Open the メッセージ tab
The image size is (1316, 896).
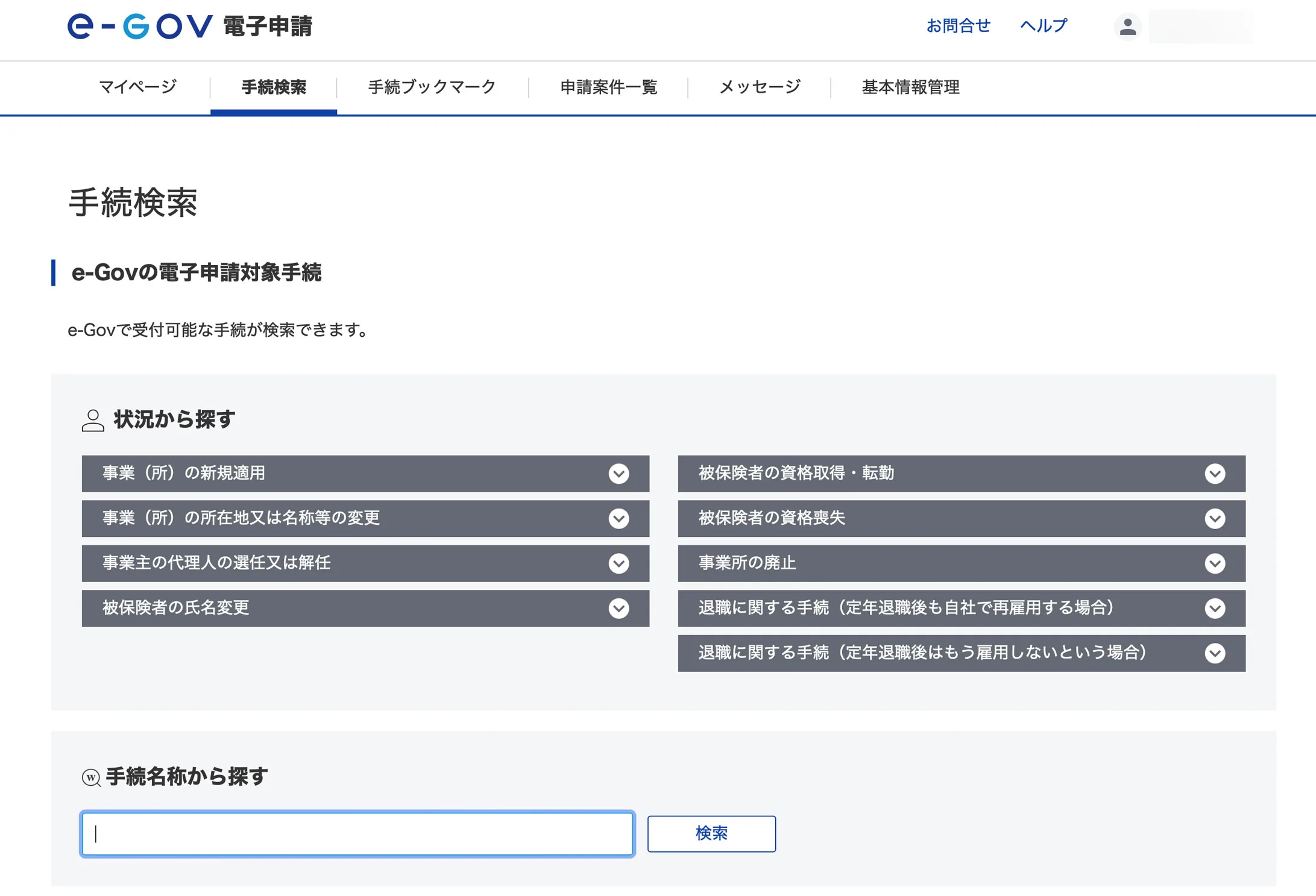760,87
